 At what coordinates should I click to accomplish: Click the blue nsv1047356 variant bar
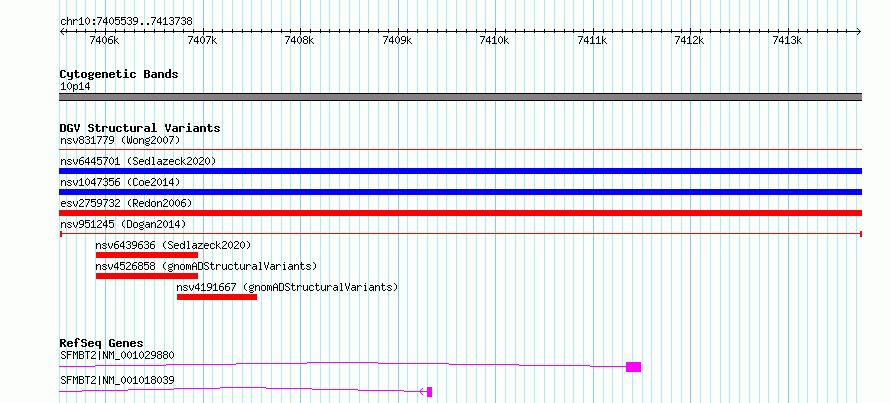point(460,192)
